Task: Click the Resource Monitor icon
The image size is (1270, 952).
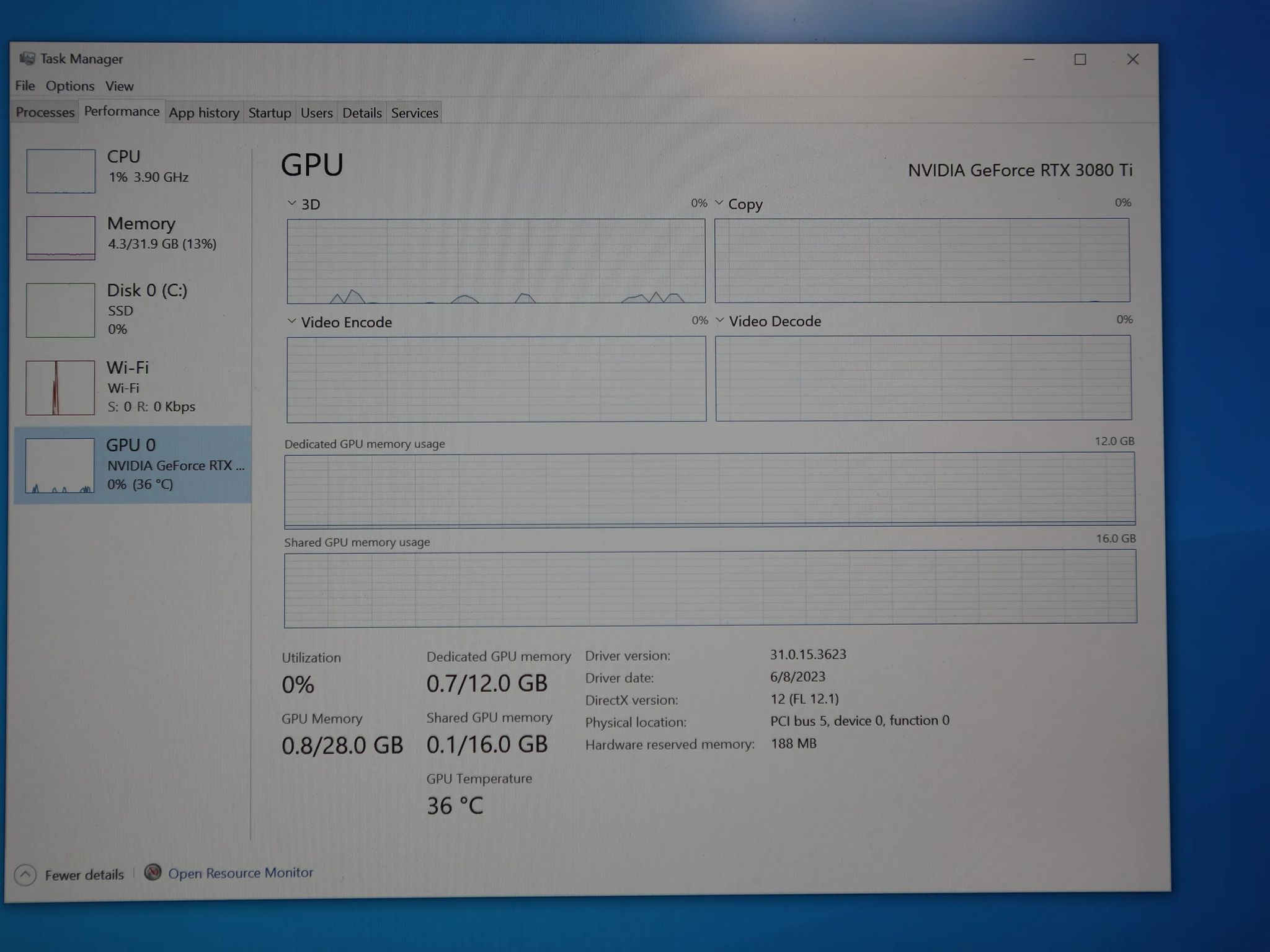Action: tap(153, 872)
